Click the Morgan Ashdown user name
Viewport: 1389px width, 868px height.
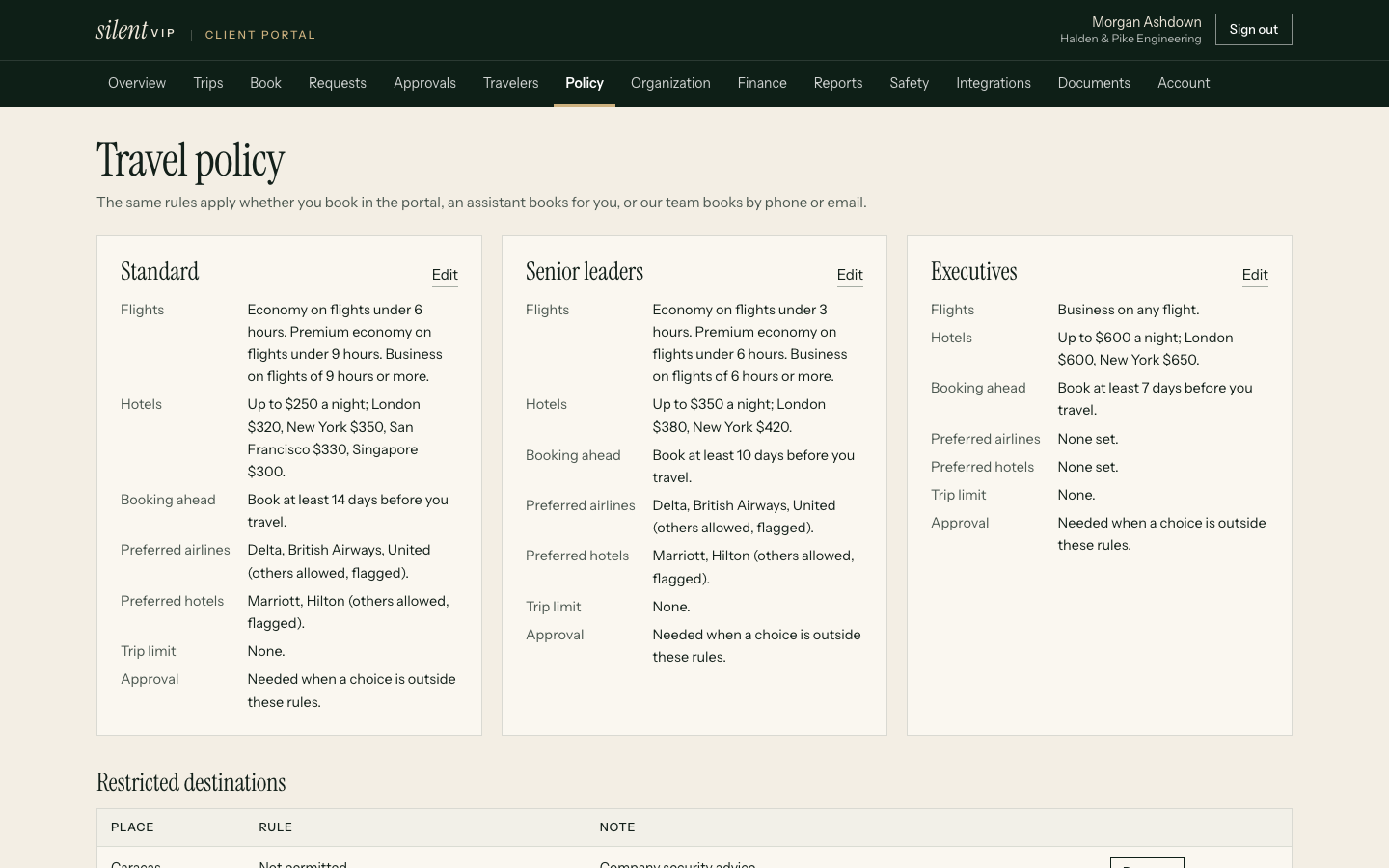tap(1146, 22)
